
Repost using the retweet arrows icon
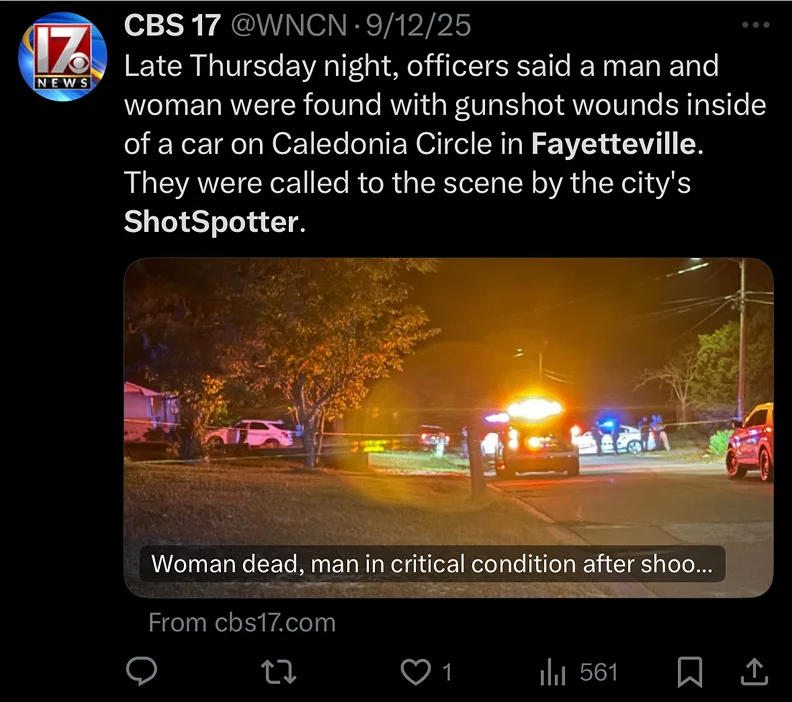pyautogui.click(x=279, y=672)
